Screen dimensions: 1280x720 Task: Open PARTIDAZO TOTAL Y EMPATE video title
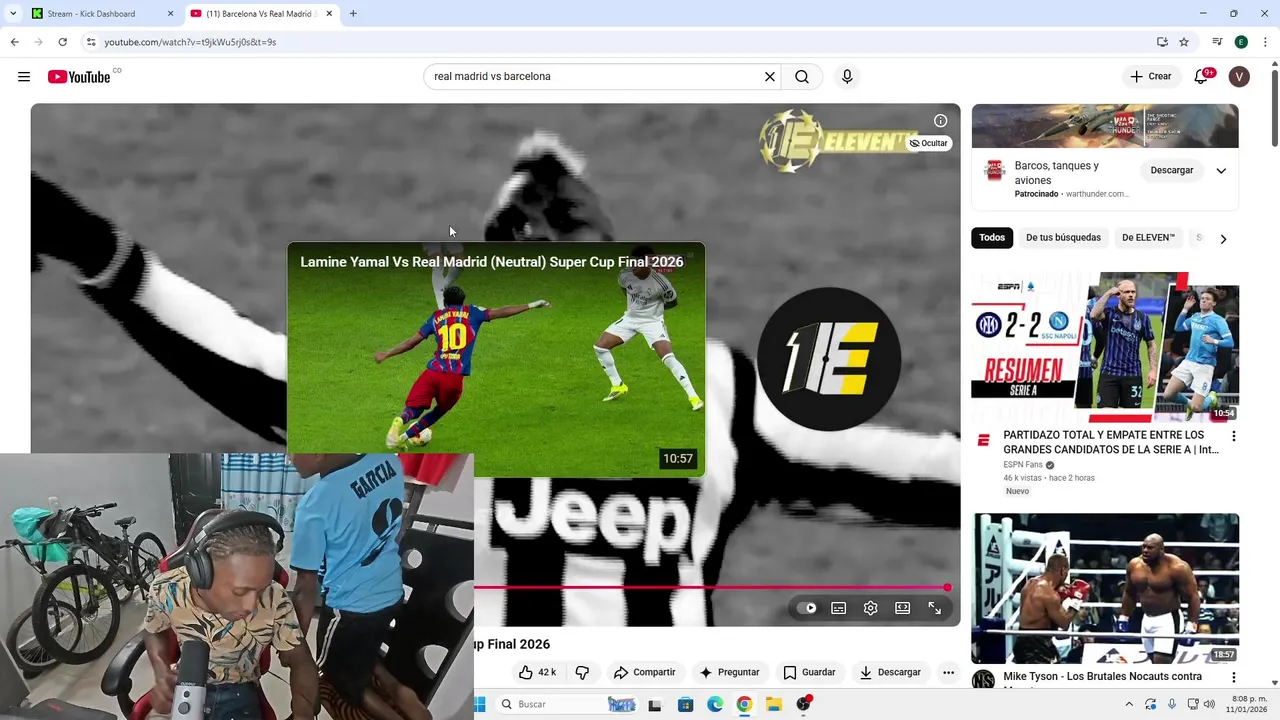(1111, 443)
